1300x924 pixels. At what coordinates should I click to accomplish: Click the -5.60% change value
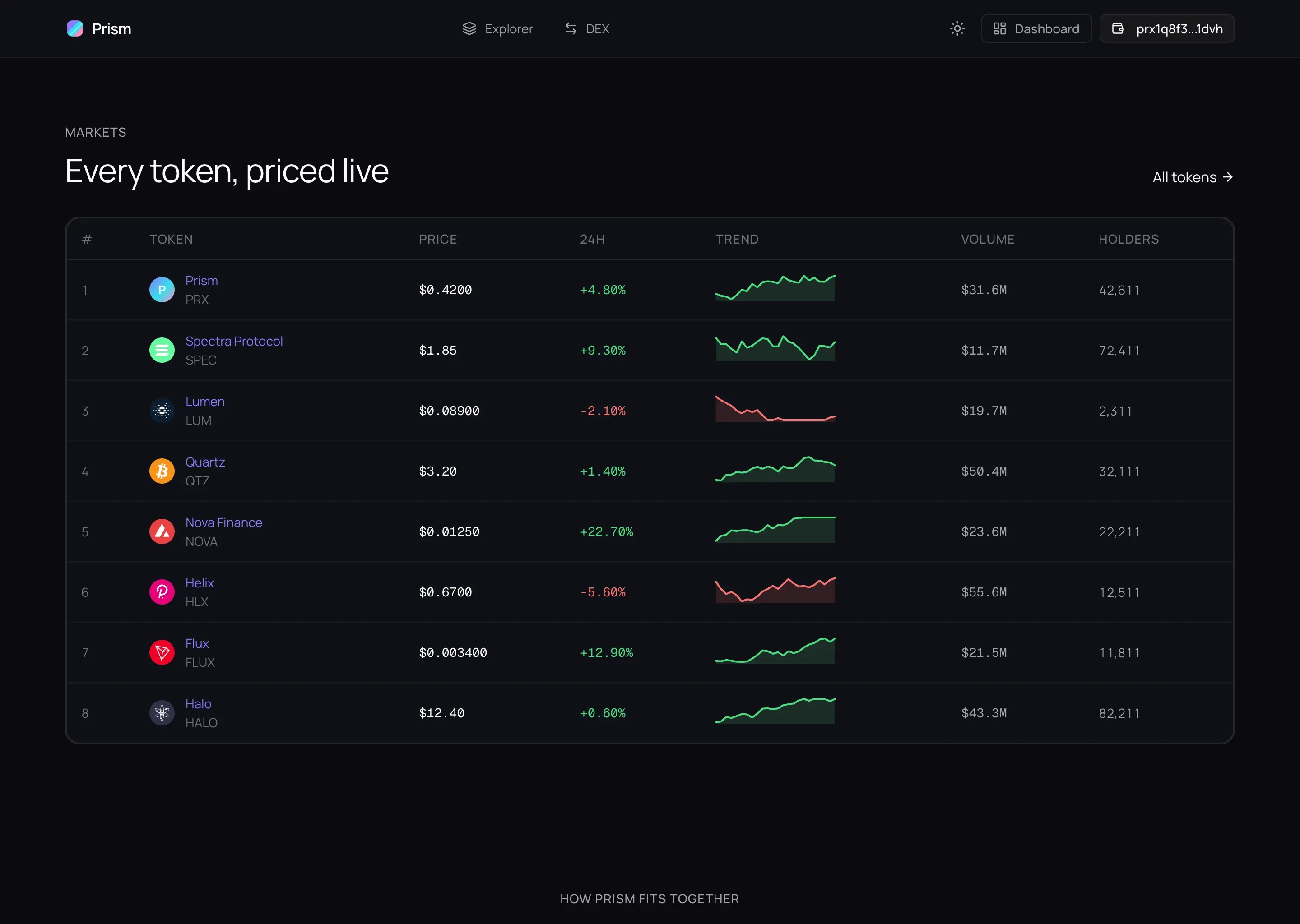[603, 592]
